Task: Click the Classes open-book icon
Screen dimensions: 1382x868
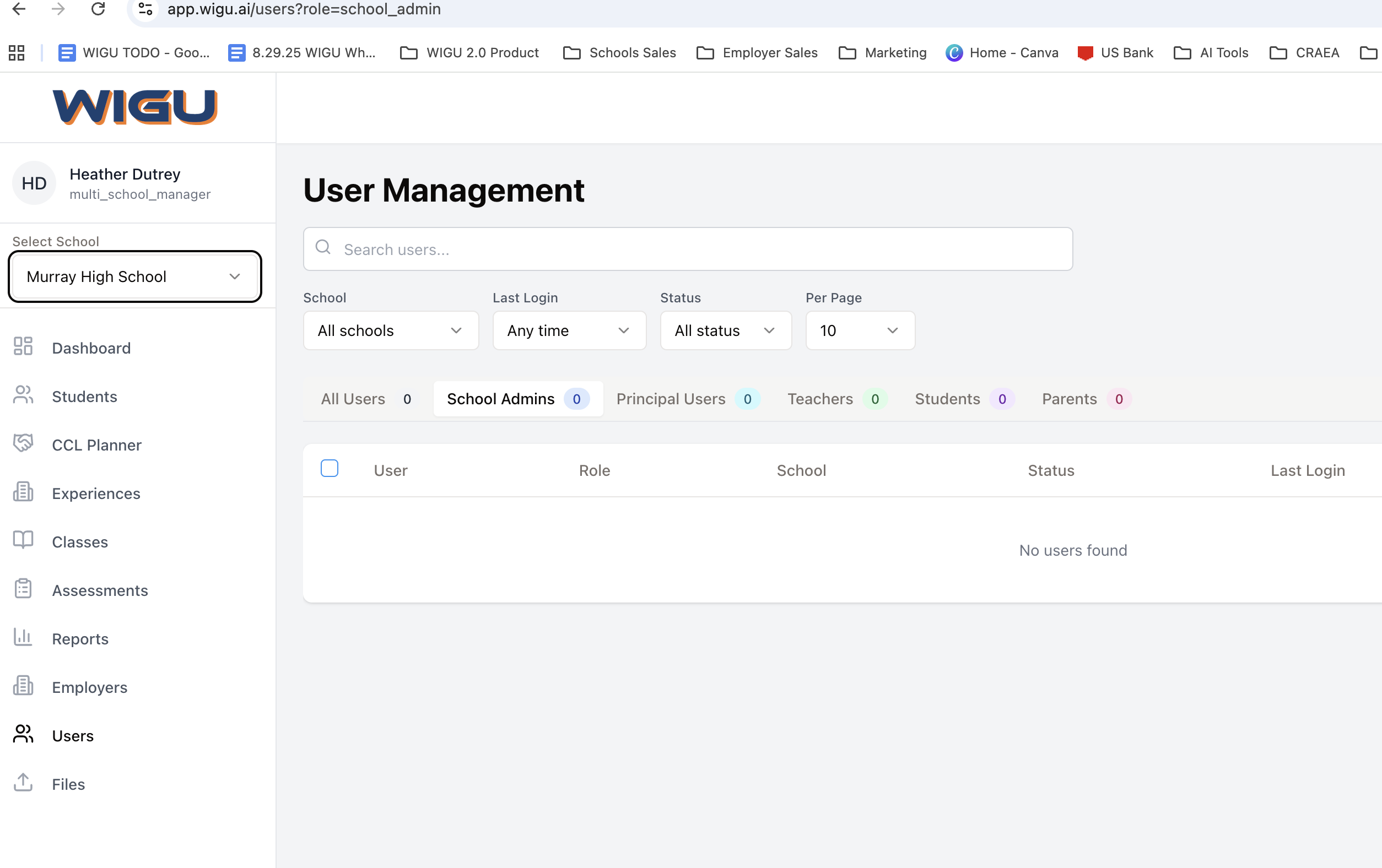Action: pos(23,541)
